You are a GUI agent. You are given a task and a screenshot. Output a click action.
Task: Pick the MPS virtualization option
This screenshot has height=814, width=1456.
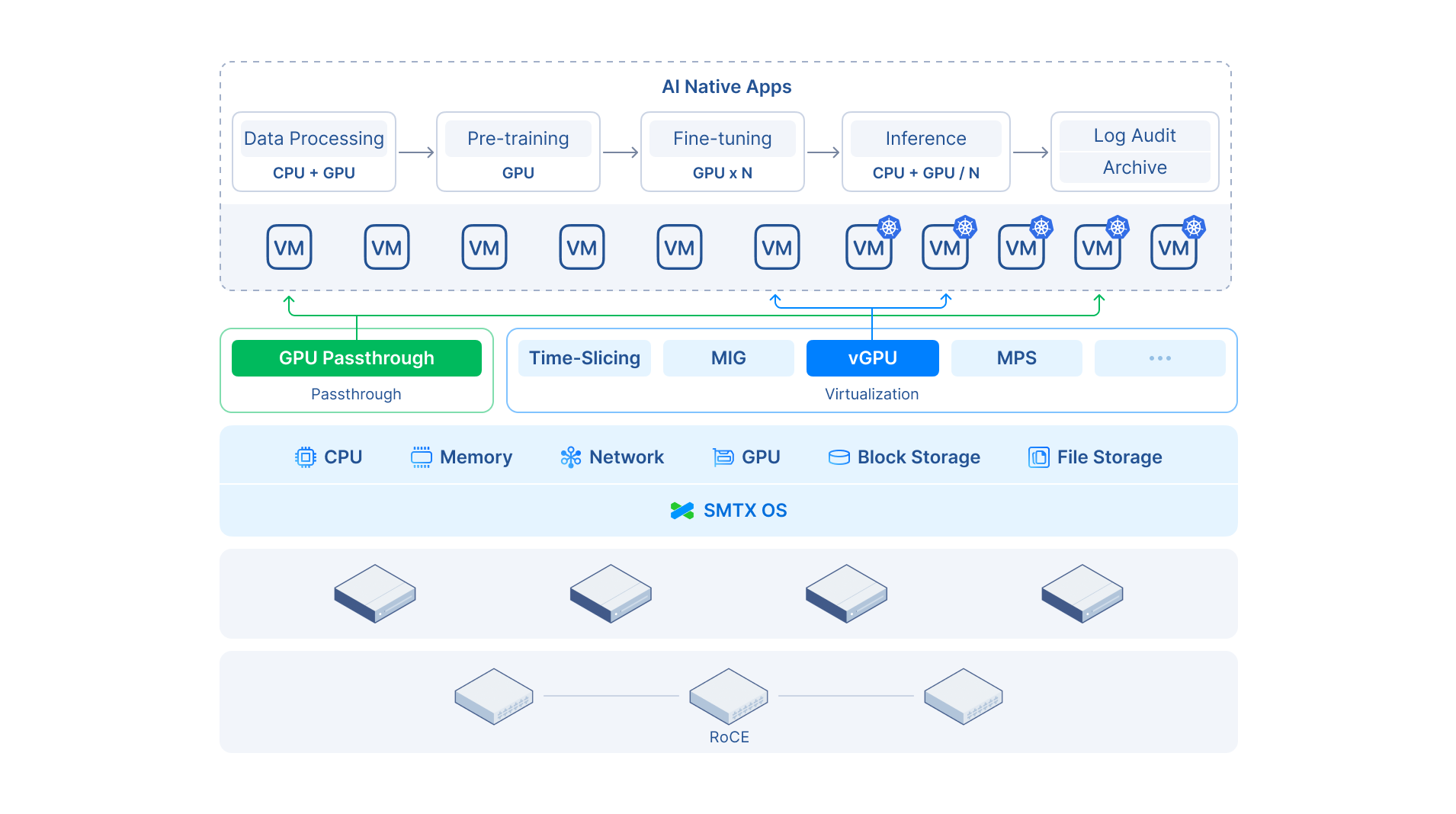[x=1016, y=358]
